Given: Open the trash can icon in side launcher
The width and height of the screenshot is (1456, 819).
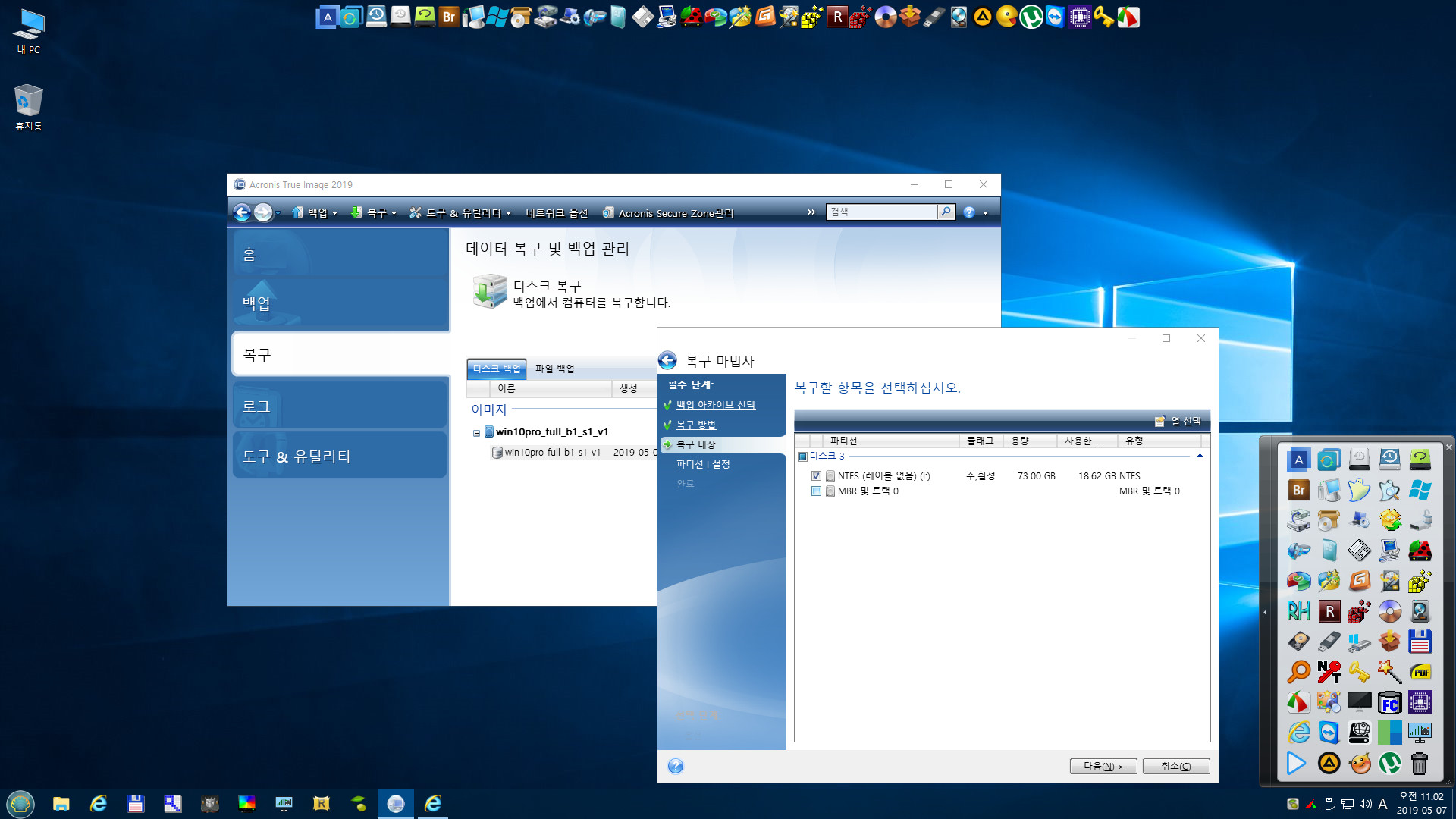Looking at the screenshot, I should (1420, 763).
